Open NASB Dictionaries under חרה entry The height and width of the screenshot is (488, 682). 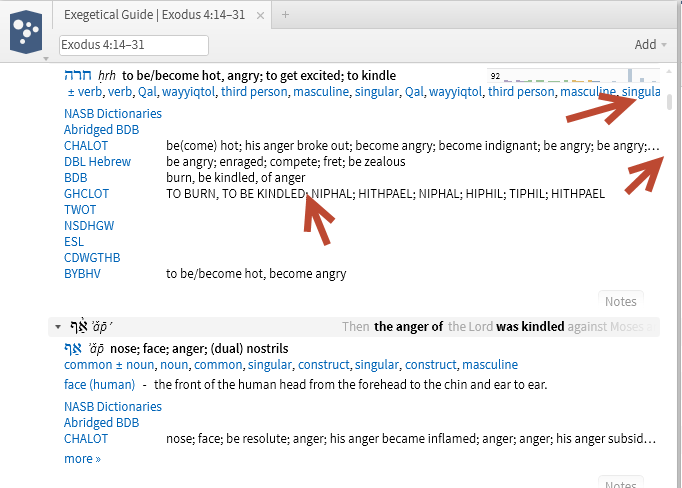pyautogui.click(x=113, y=114)
